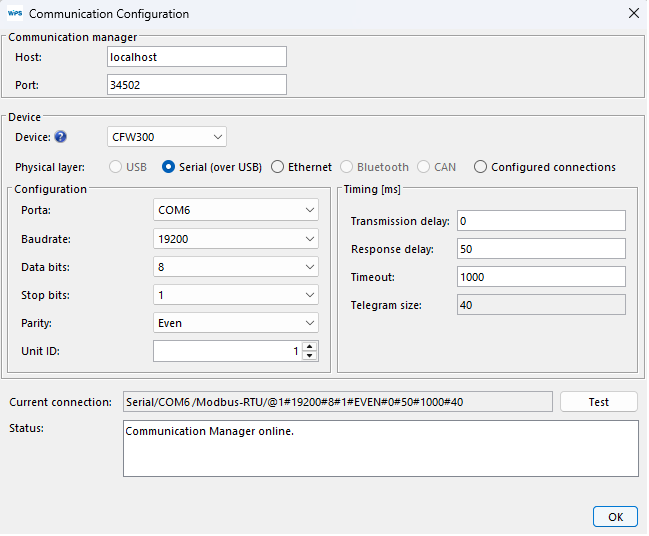Decrease Unit ID with down arrow
This screenshot has width=649, height=536.
coord(309,355)
